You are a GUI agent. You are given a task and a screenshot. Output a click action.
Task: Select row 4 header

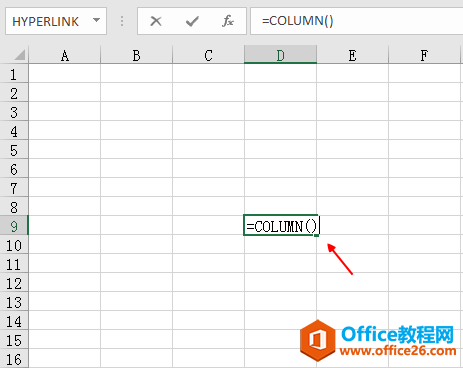pyautogui.click(x=14, y=131)
